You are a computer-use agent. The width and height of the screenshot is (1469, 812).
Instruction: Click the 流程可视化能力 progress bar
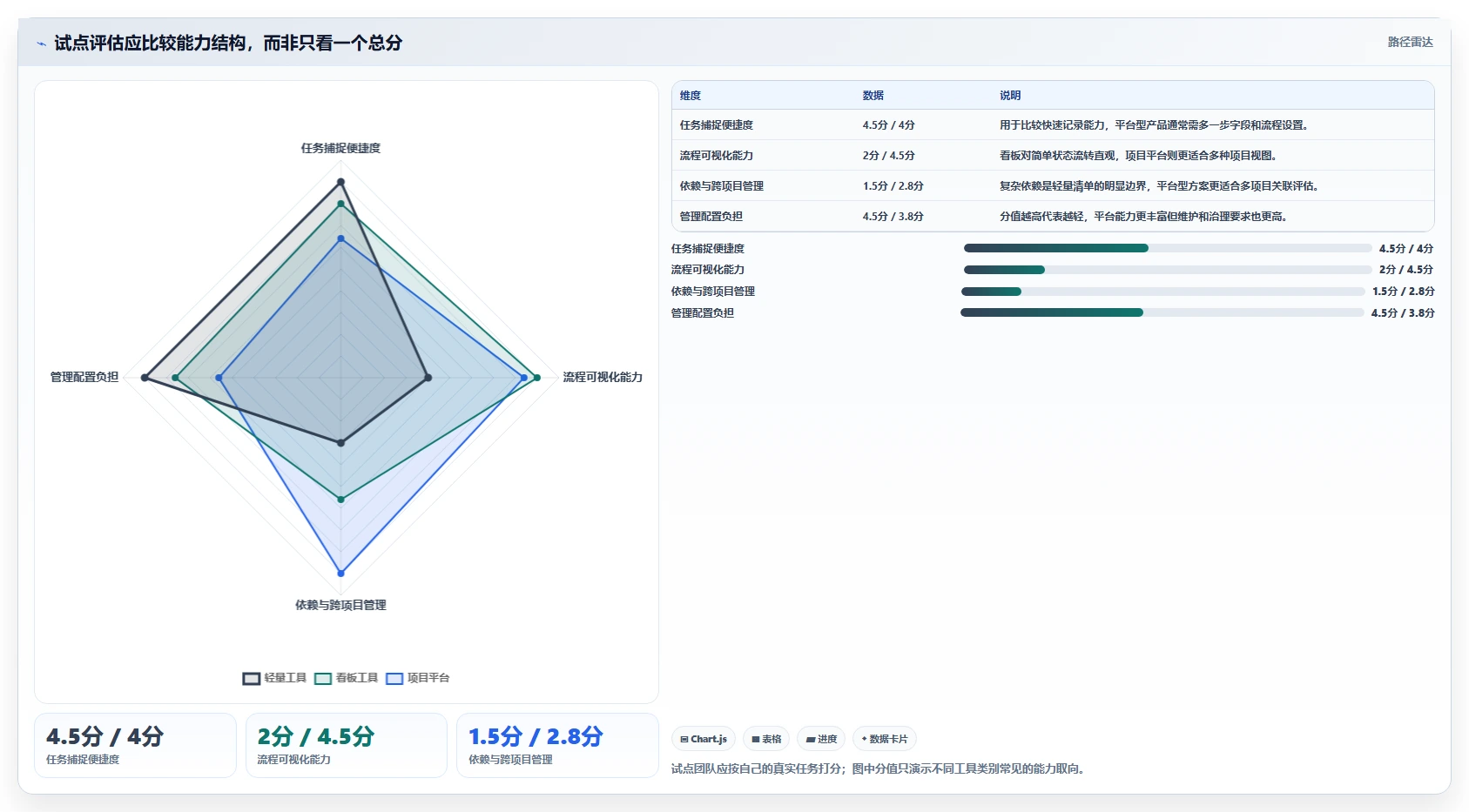(x=1167, y=270)
